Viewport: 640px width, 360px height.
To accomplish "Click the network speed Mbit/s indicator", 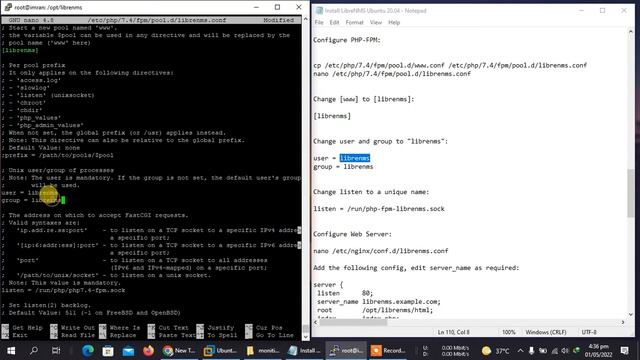I will point(446,351).
